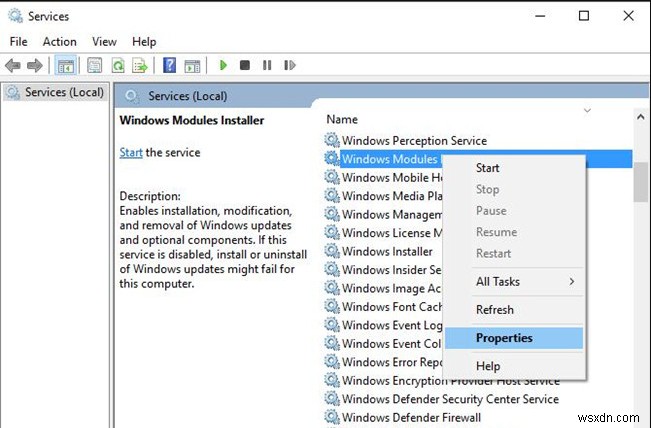This screenshot has height=428, width=651.
Task: Click the Properties sheet toolbar icon
Action: 95,66
